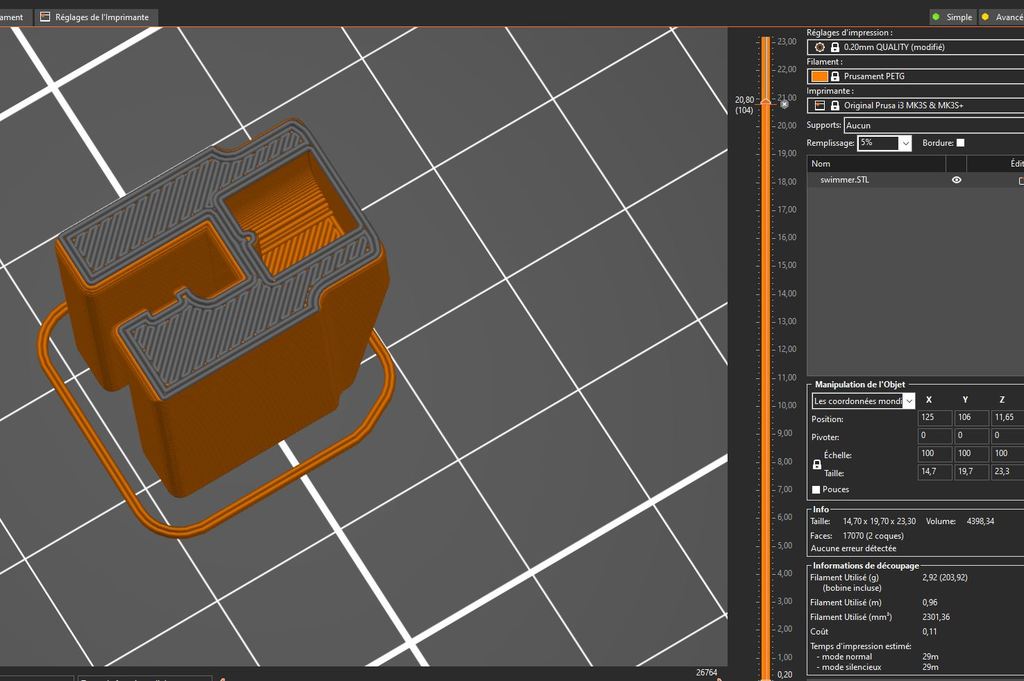
Task: Expand the world coordinates dropdown
Action: tap(908, 401)
